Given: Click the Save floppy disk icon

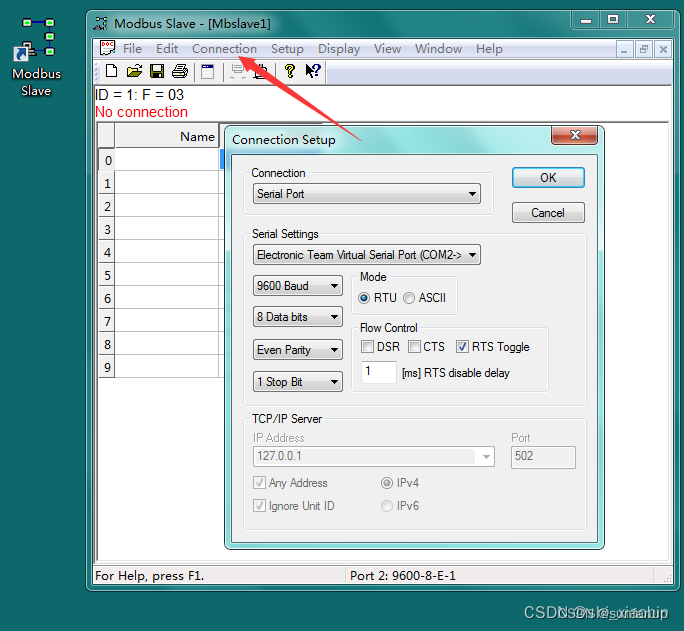Looking at the screenshot, I should 157,71.
